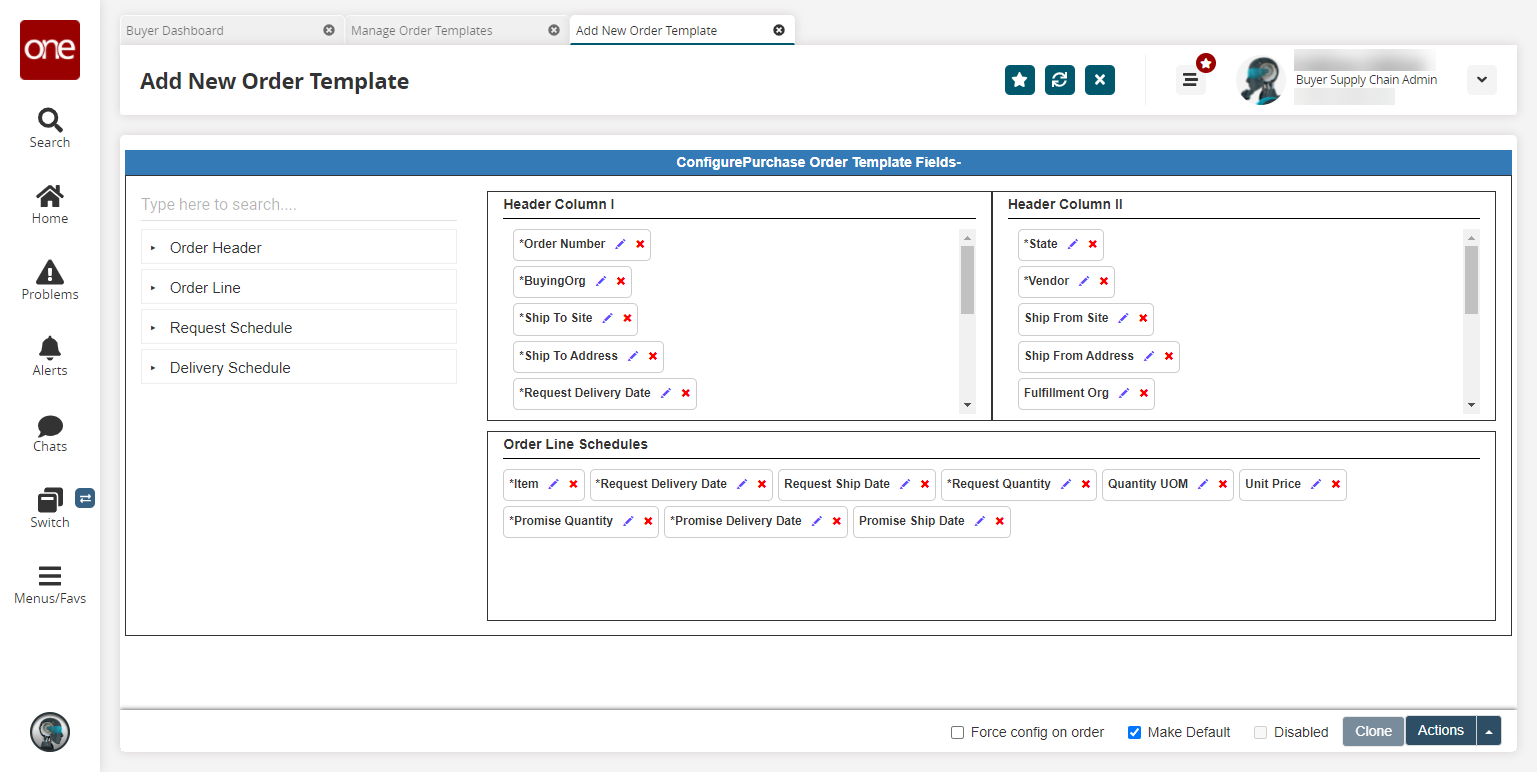1537x772 pixels.
Task: Click the refresh icon in page header
Action: [1059, 80]
